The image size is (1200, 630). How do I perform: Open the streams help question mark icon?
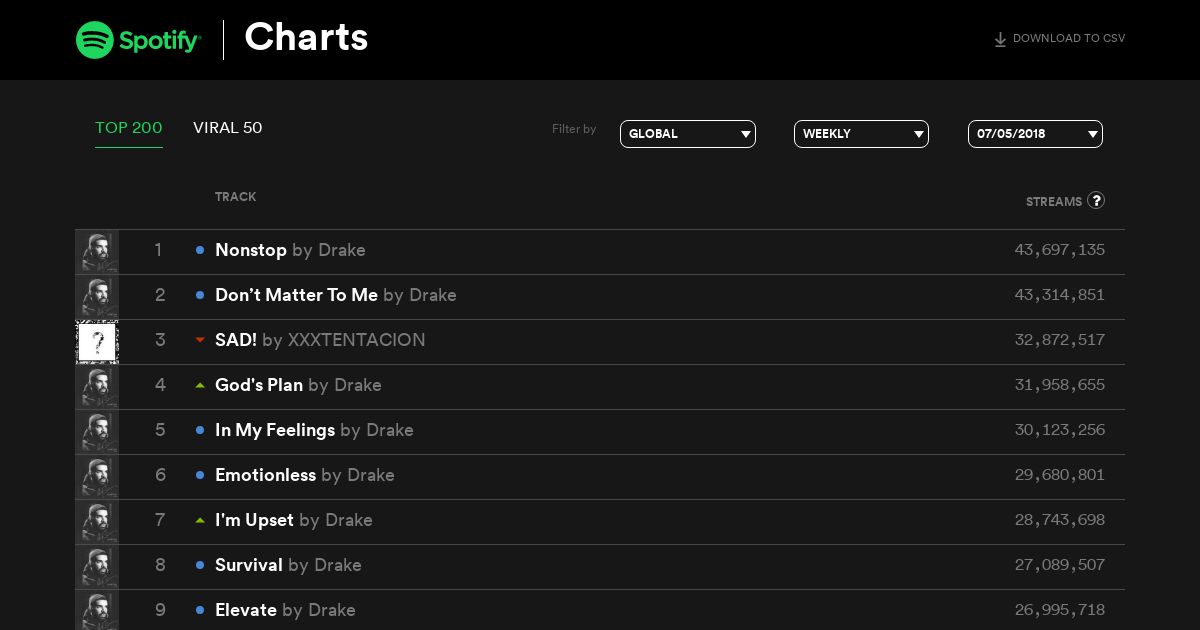tap(1096, 200)
